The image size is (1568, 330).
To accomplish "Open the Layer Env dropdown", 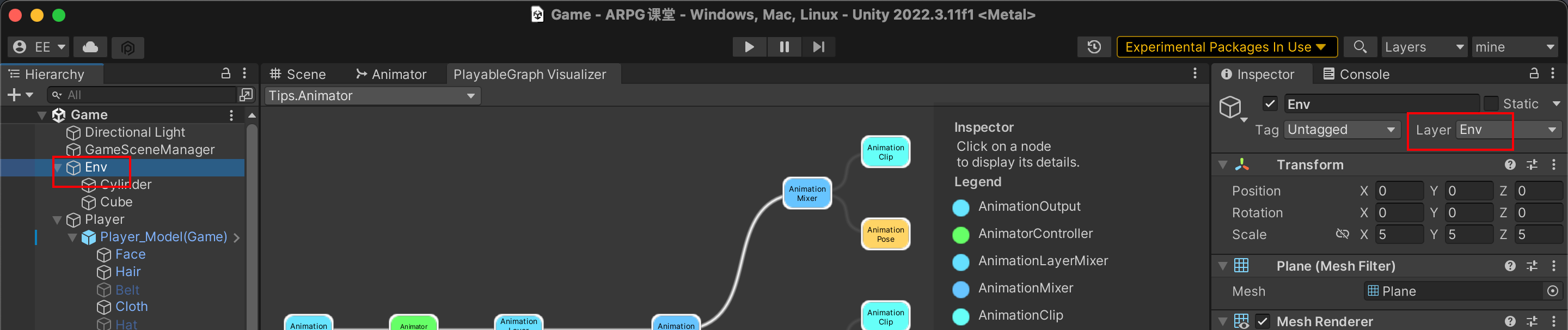I will 1507,130.
